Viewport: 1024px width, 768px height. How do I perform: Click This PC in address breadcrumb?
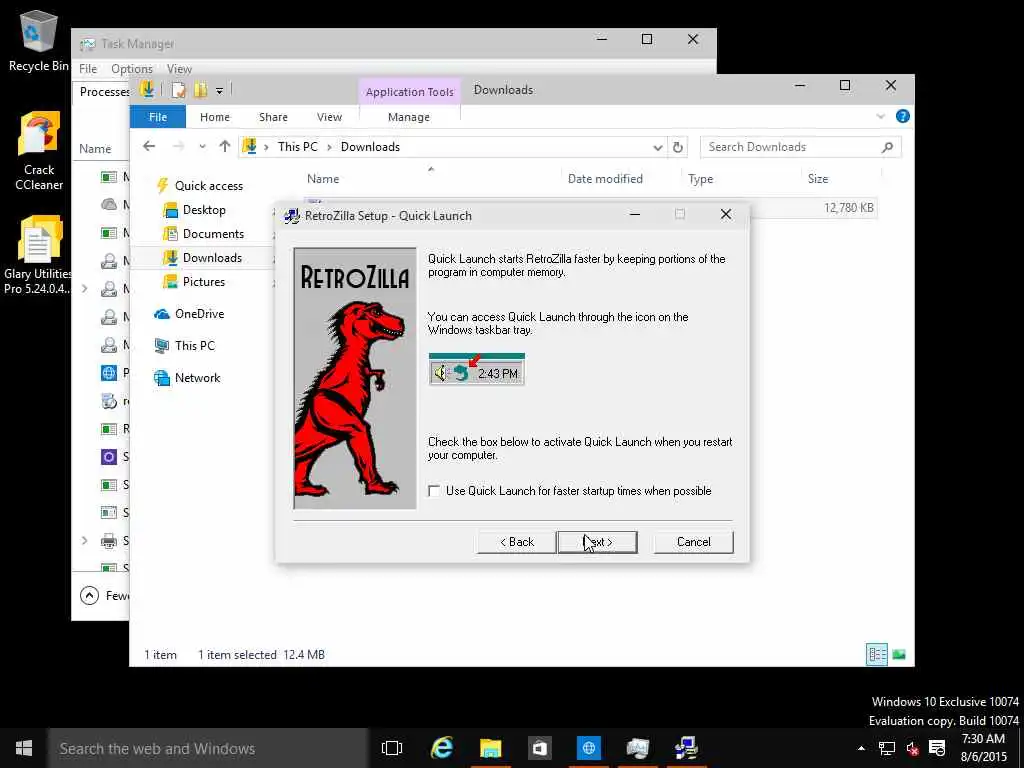(297, 147)
